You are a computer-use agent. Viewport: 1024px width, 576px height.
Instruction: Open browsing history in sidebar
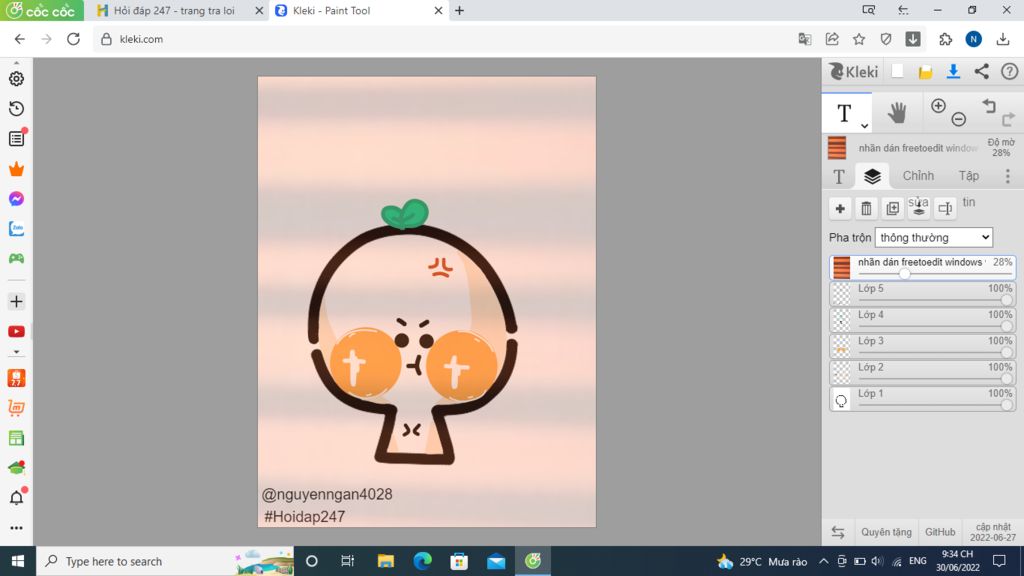[x=16, y=108]
